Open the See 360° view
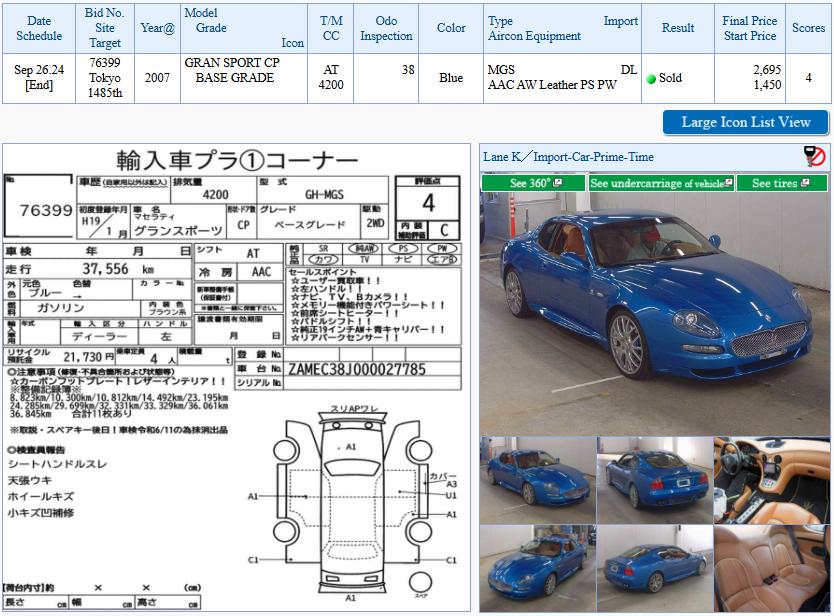 click(533, 183)
